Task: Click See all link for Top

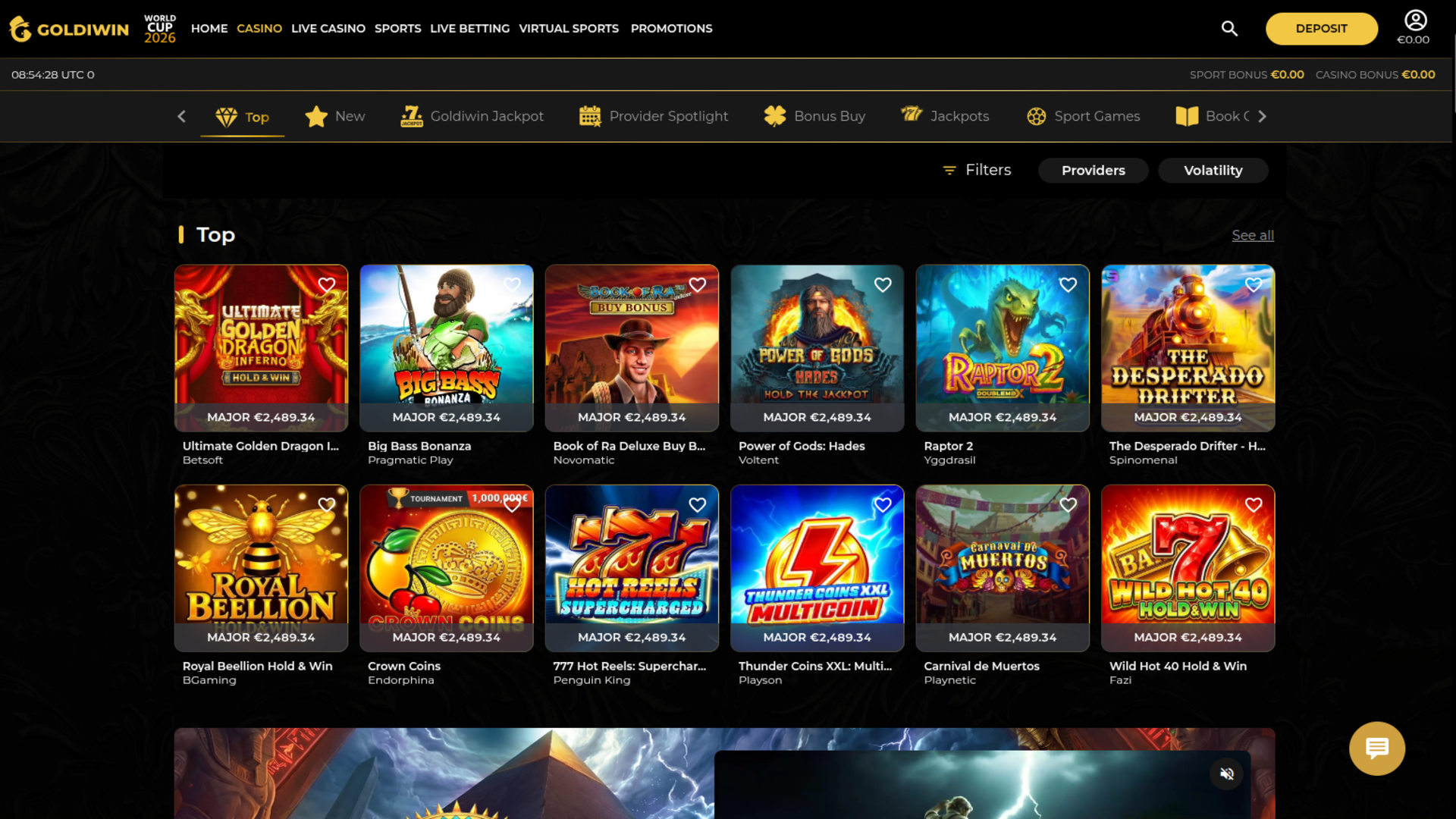Action: [1252, 235]
